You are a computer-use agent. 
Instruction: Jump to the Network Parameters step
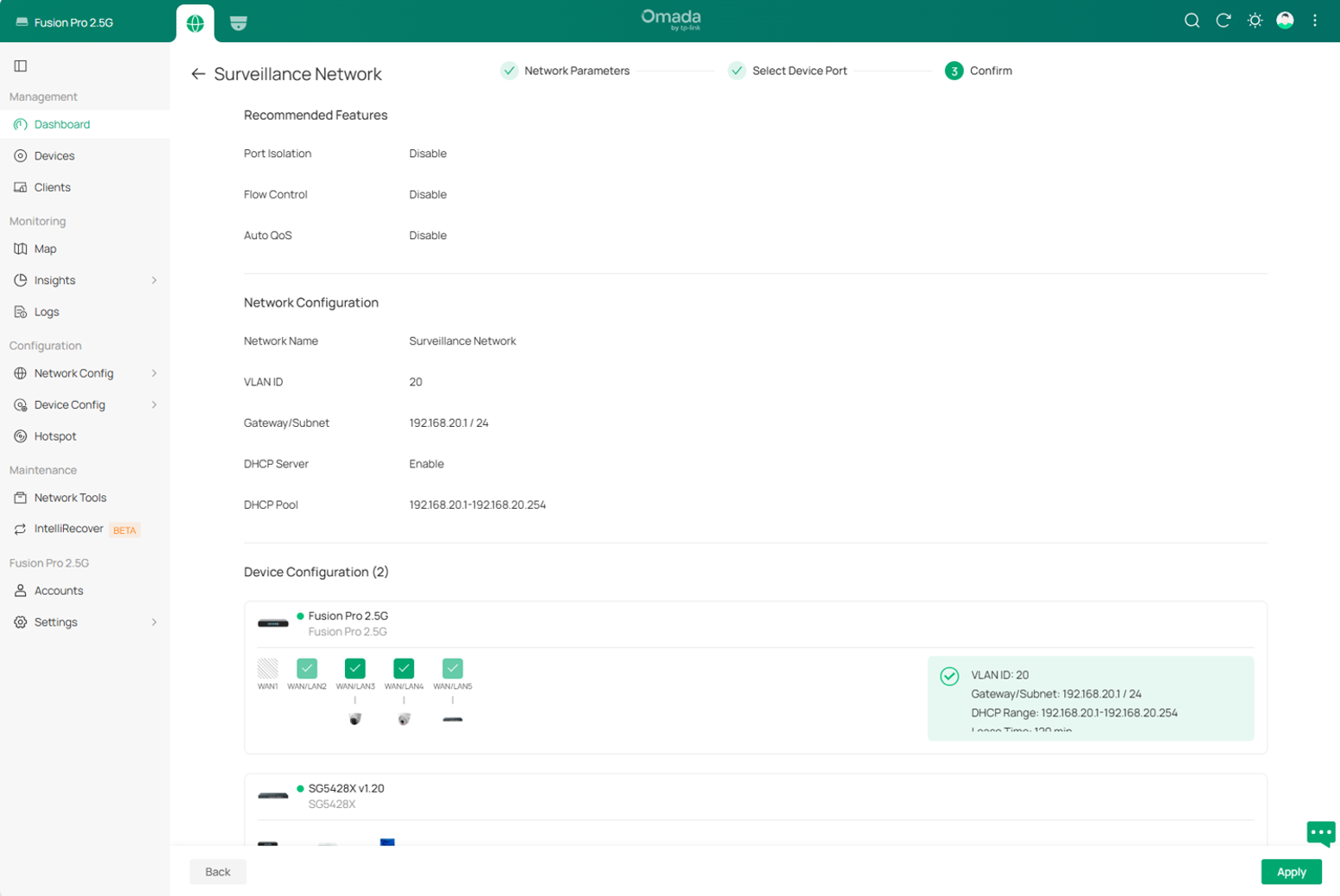point(566,71)
